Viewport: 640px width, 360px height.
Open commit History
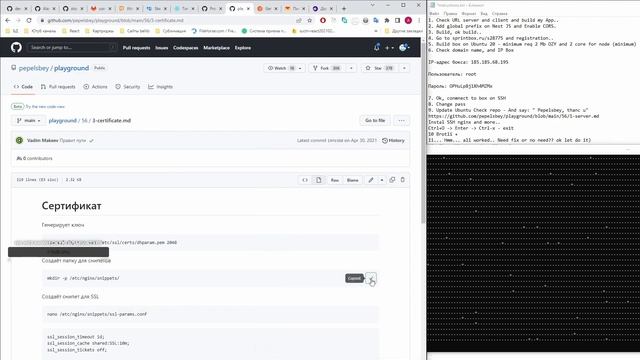pyautogui.click(x=393, y=140)
